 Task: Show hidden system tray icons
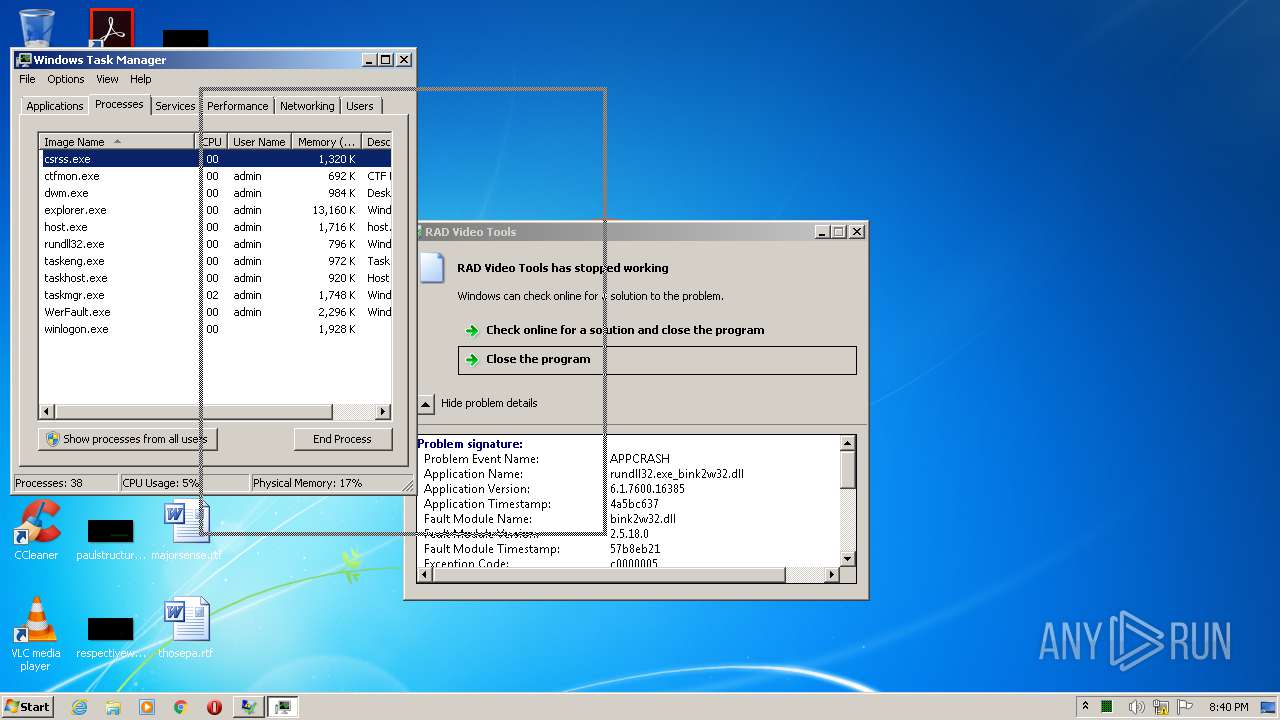[1085, 707]
